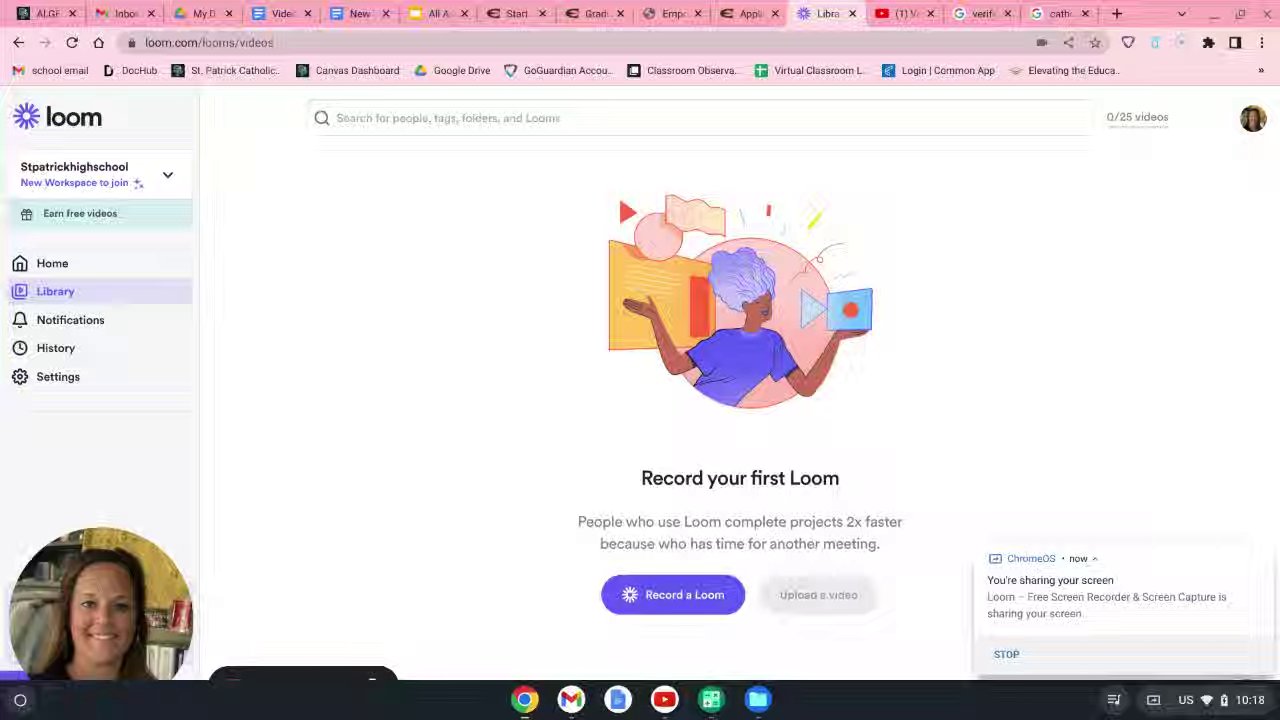Click the Earn free videos banner
The image size is (1280, 720).
pos(101,214)
